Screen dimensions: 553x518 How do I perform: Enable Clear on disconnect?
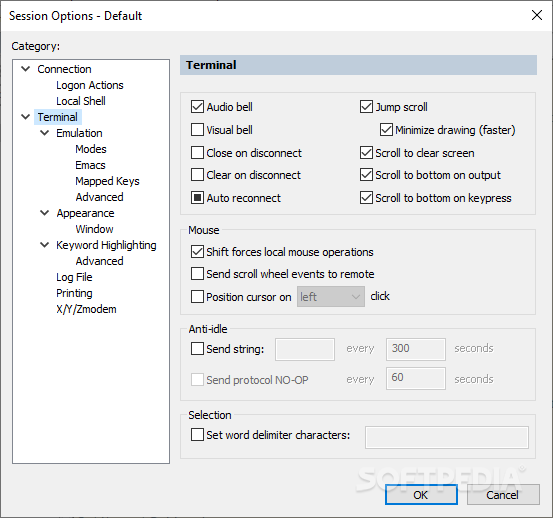pyautogui.click(x=197, y=175)
